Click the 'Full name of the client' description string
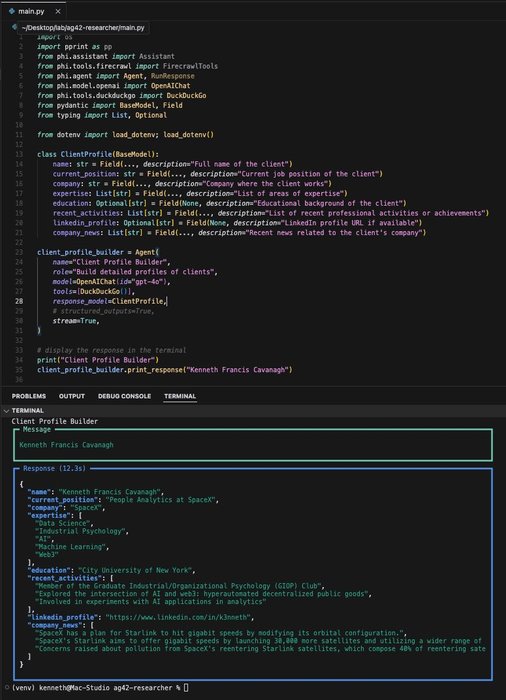Screen dimensions: 506x700 coord(243,164)
